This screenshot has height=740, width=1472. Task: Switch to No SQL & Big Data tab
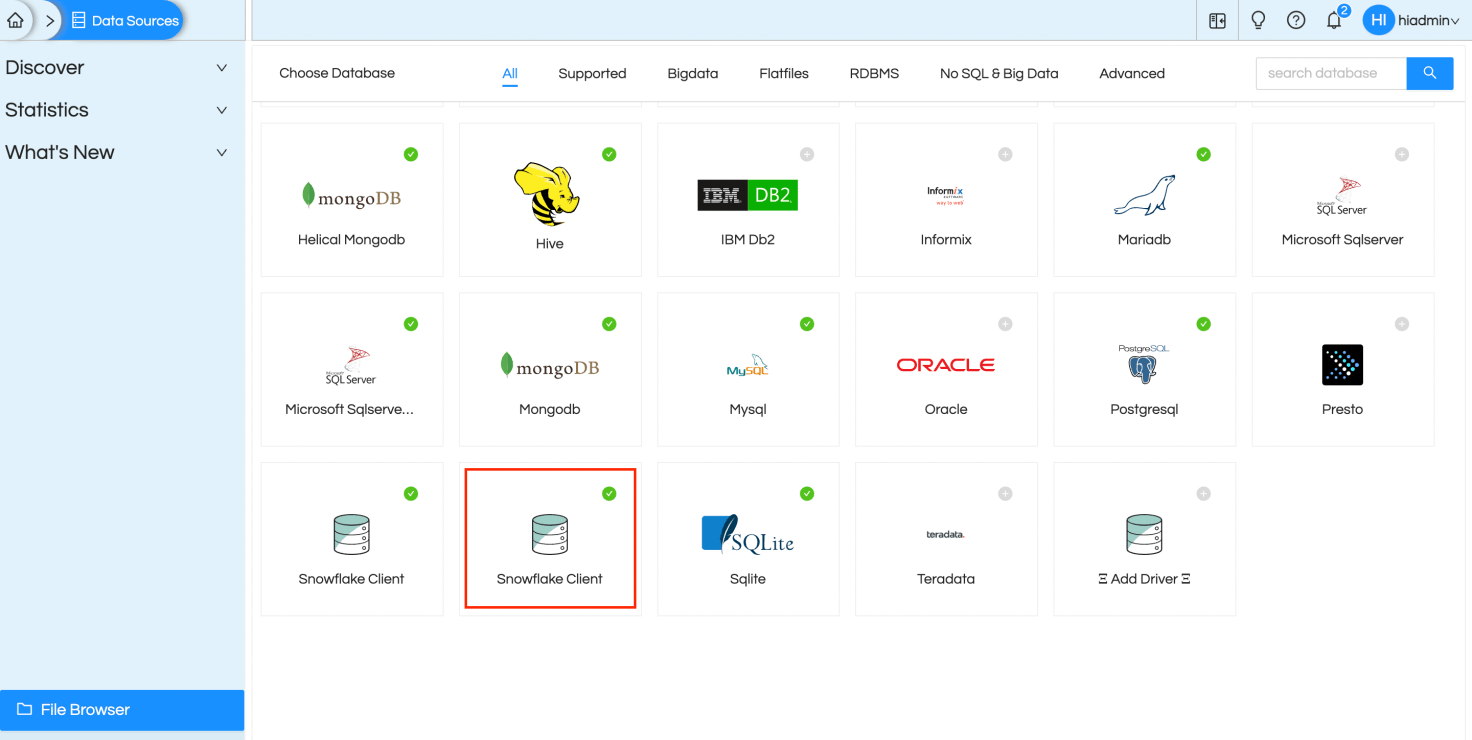click(x=999, y=73)
